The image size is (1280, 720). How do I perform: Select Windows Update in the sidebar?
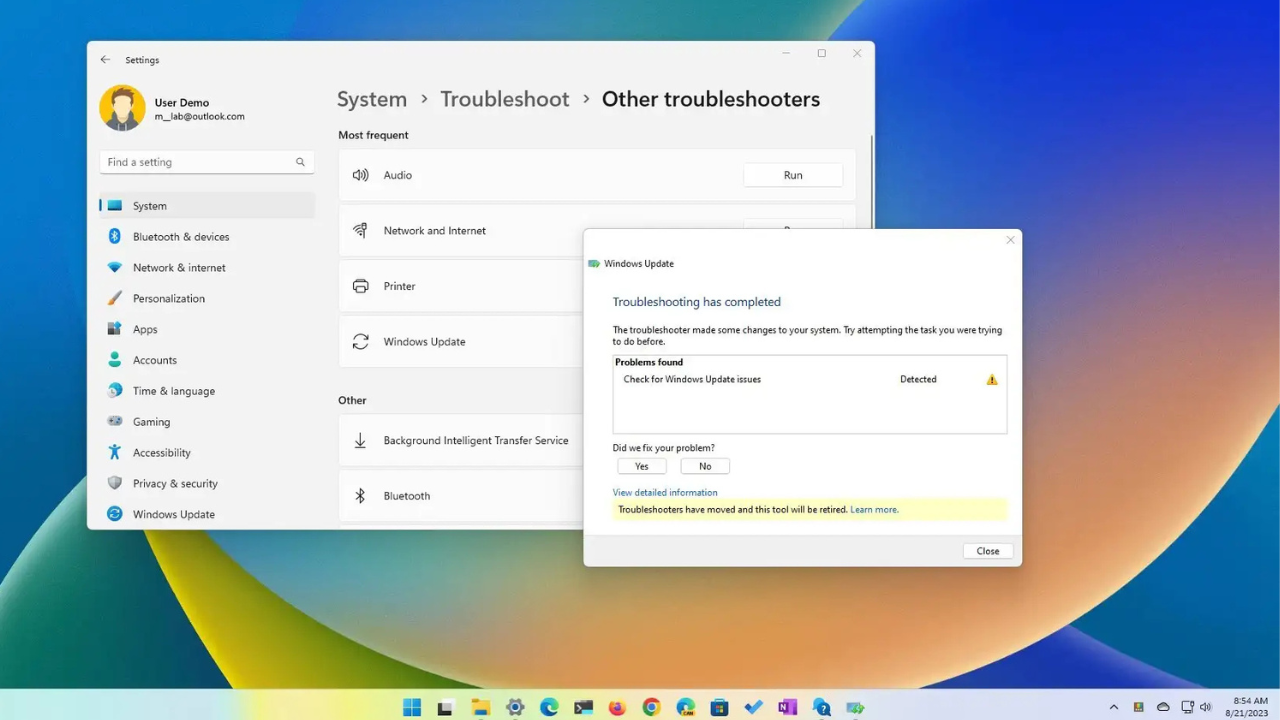click(x=173, y=514)
